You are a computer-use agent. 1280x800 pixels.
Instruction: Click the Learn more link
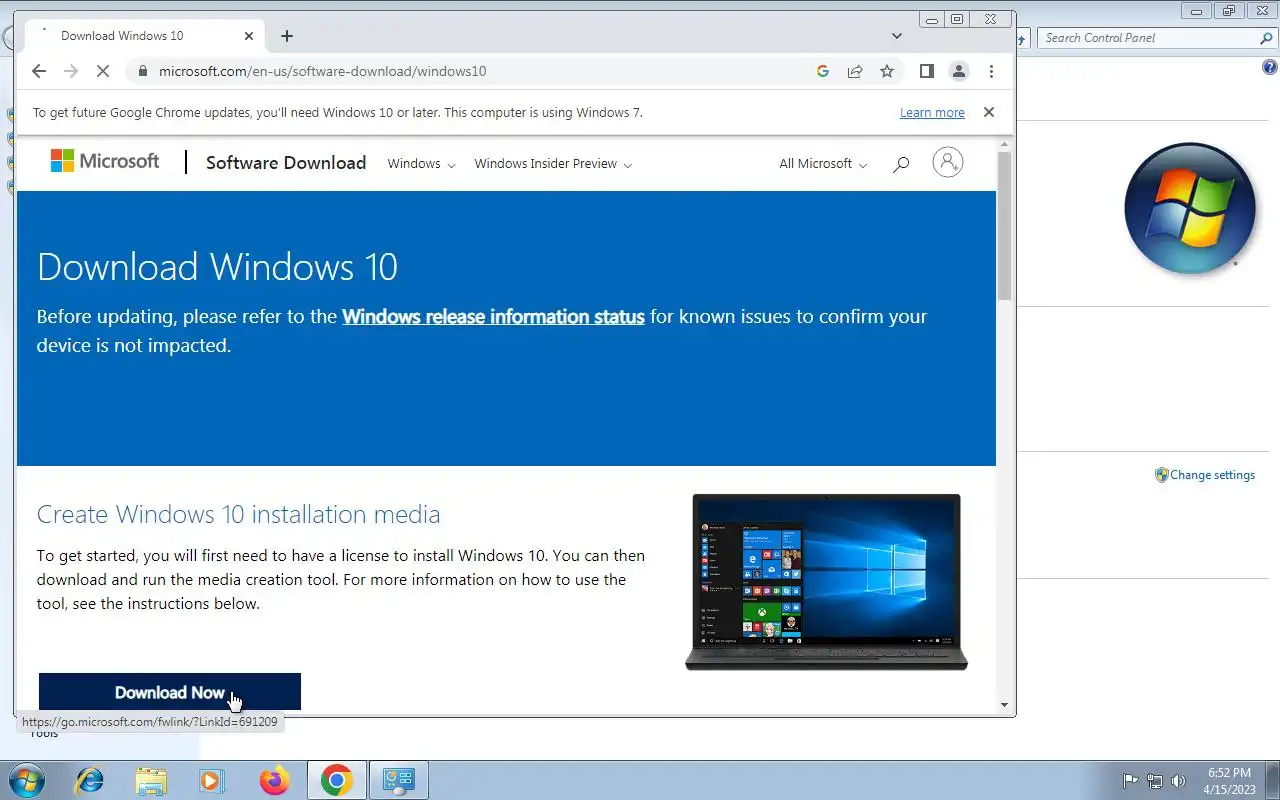932,113
